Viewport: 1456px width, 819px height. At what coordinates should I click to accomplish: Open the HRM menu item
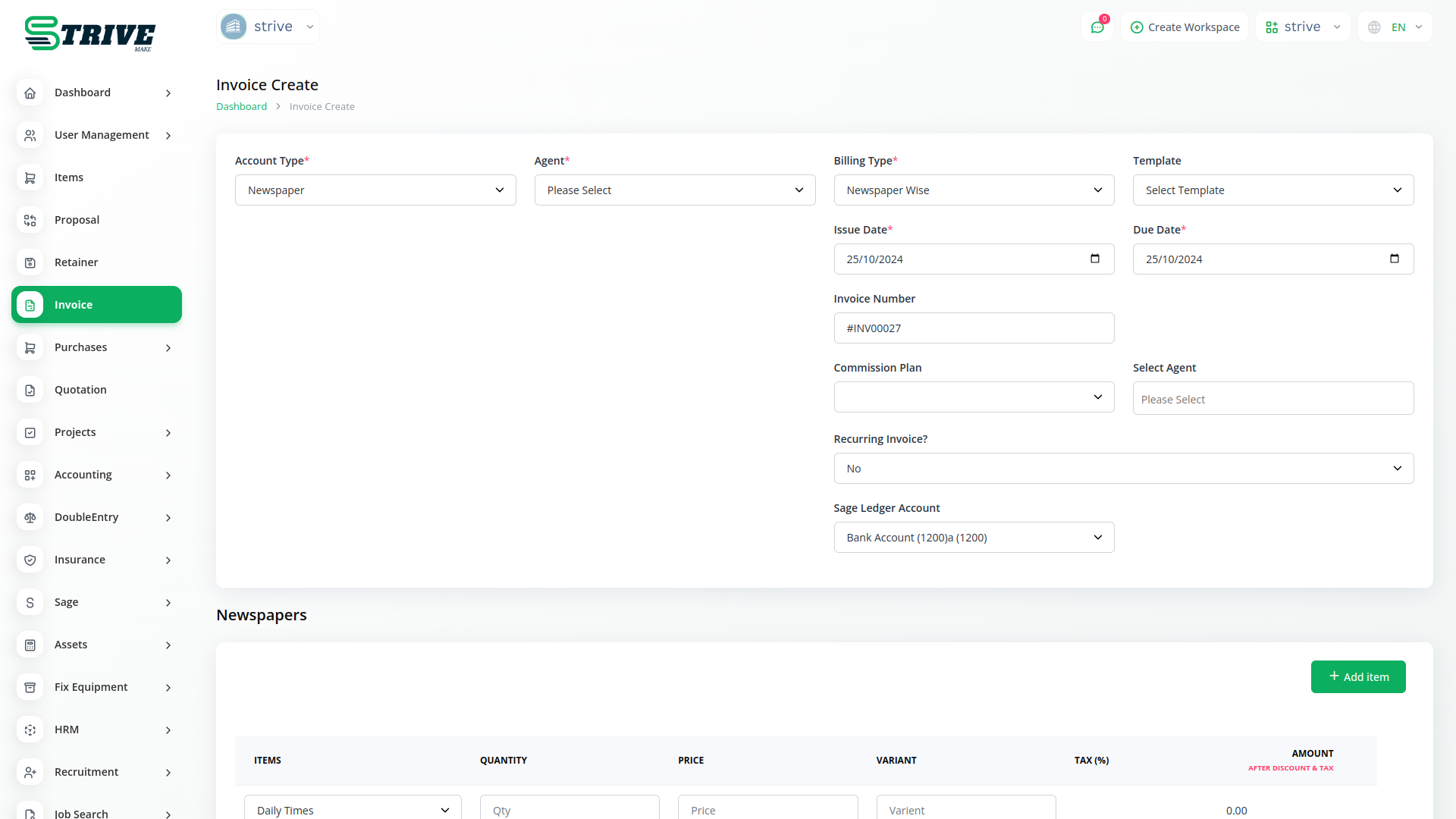coord(96,730)
